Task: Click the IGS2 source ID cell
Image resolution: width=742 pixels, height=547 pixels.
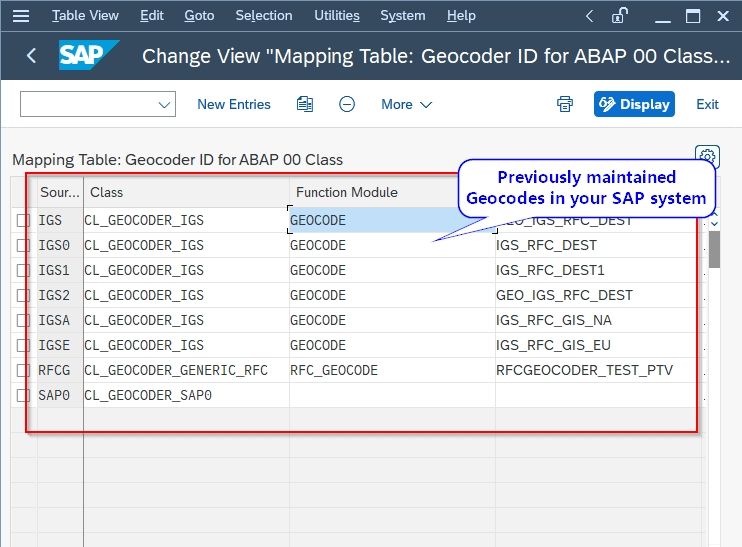Action: click(60, 296)
